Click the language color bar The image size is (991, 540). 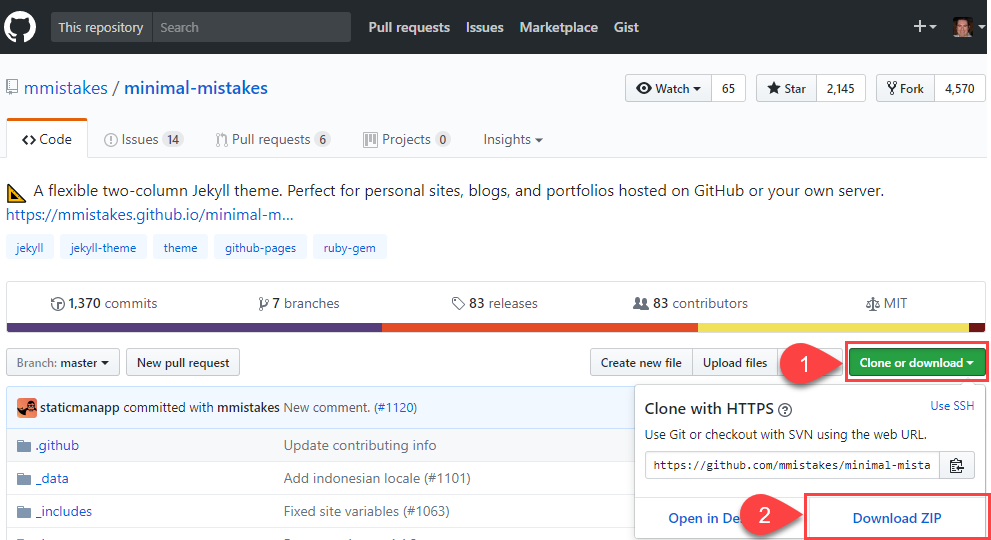click(496, 328)
